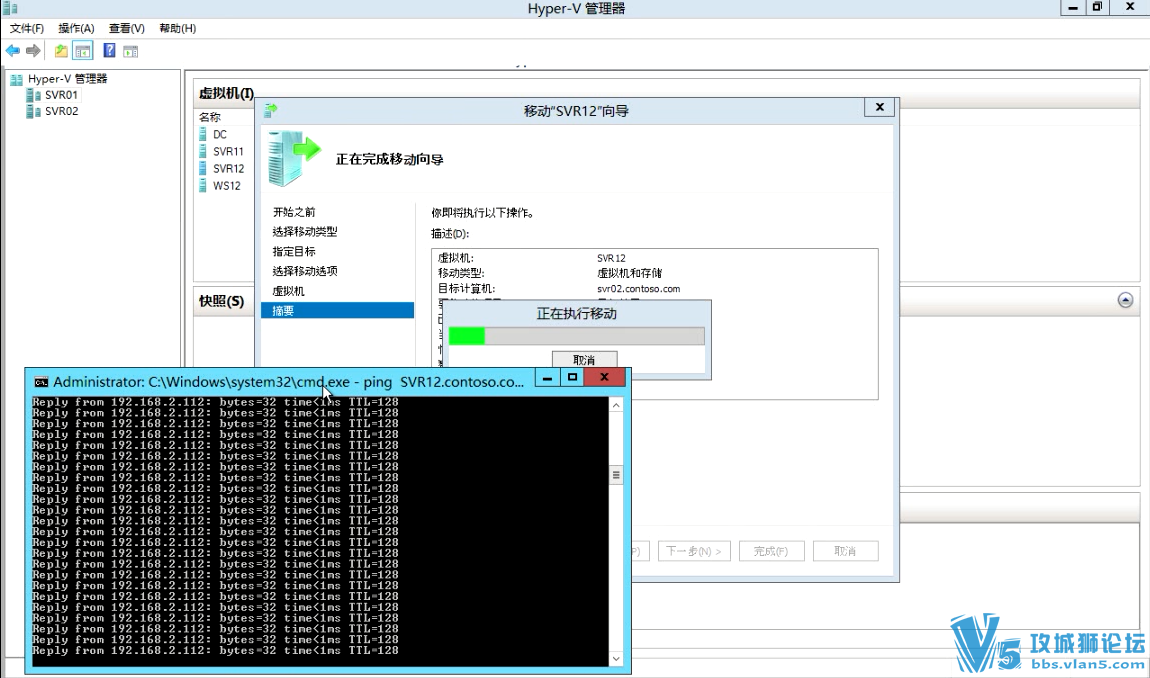Go to the 虚拟机 wizard step
Screen dimensions: 1150x678
288,291
